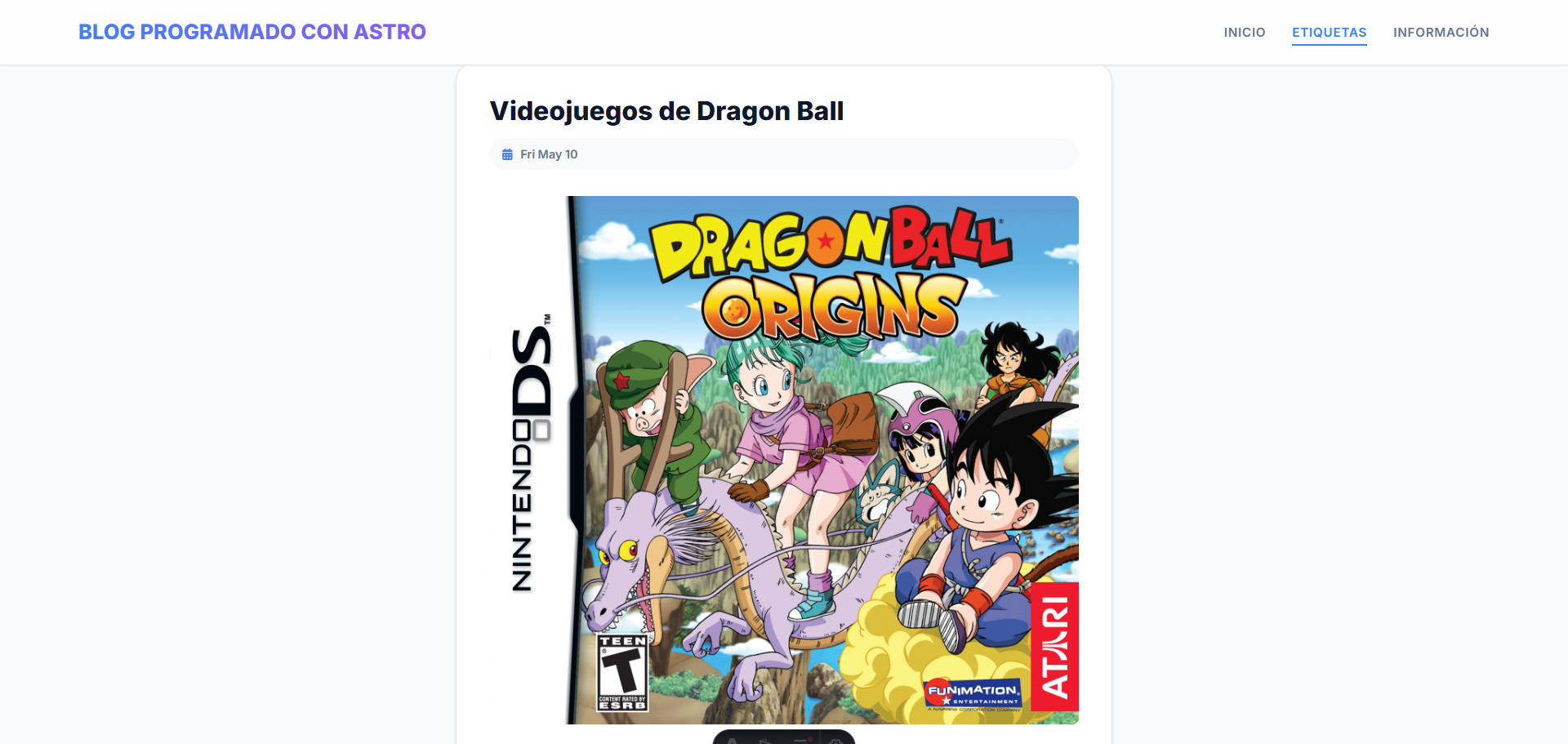Open the Audit tool with red notification dot

tap(801, 740)
